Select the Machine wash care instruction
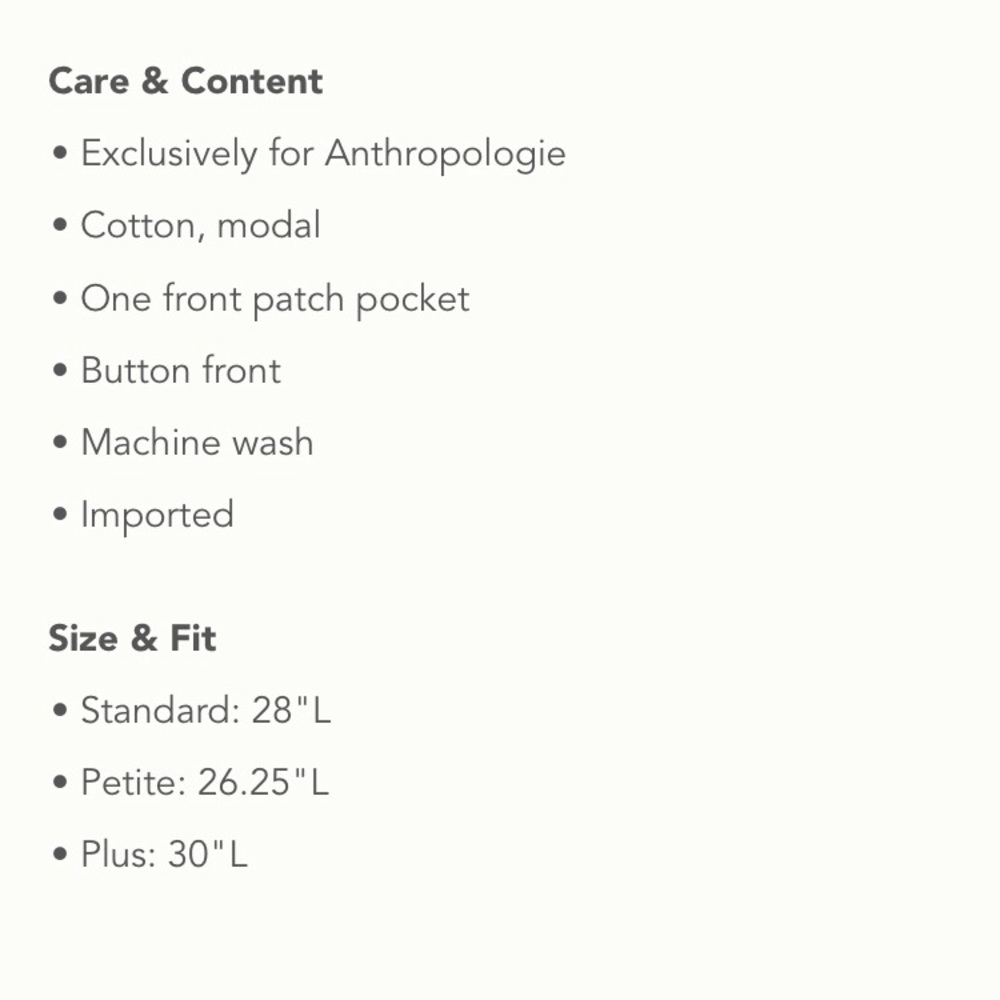The image size is (1000, 1000). (198, 442)
